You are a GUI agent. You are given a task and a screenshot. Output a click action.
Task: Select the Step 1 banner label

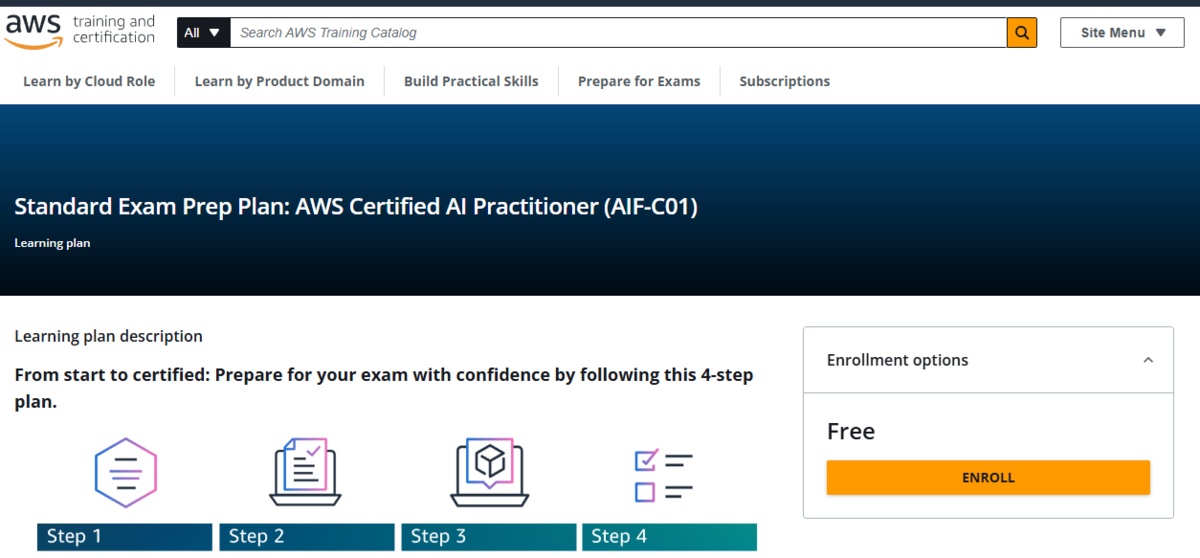click(x=125, y=537)
